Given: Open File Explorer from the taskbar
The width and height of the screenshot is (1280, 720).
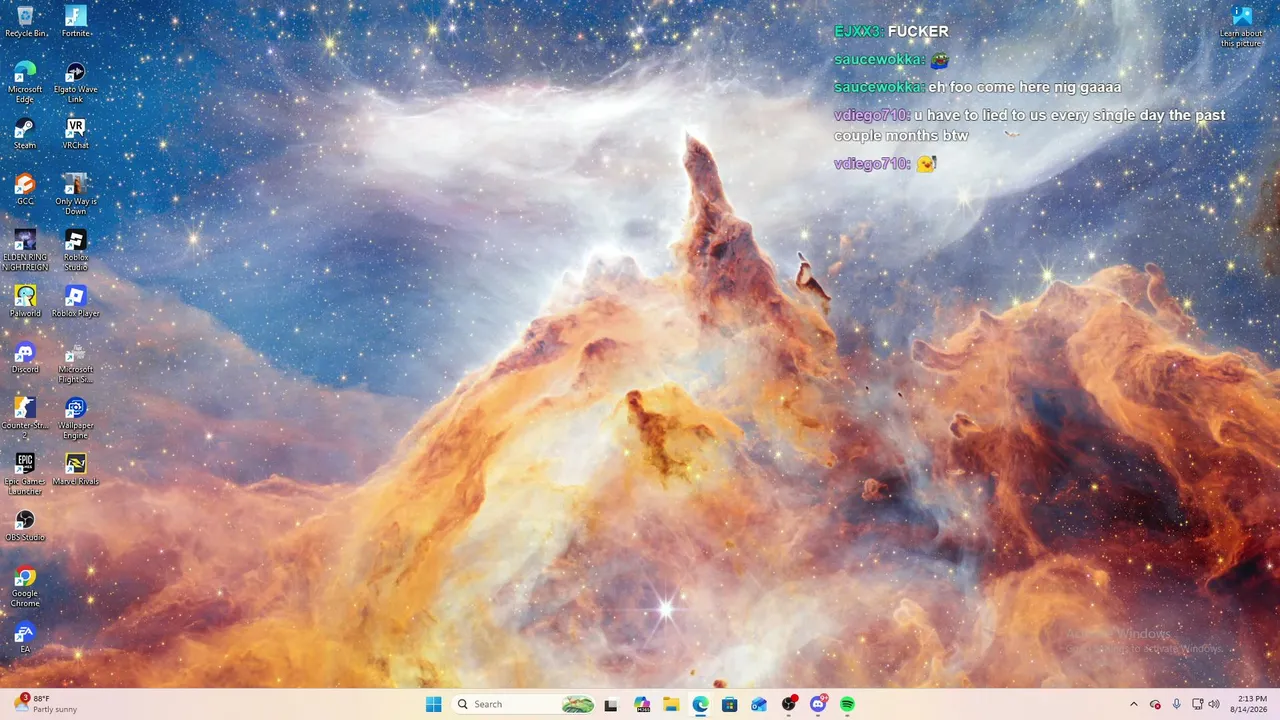Looking at the screenshot, I should [x=671, y=704].
